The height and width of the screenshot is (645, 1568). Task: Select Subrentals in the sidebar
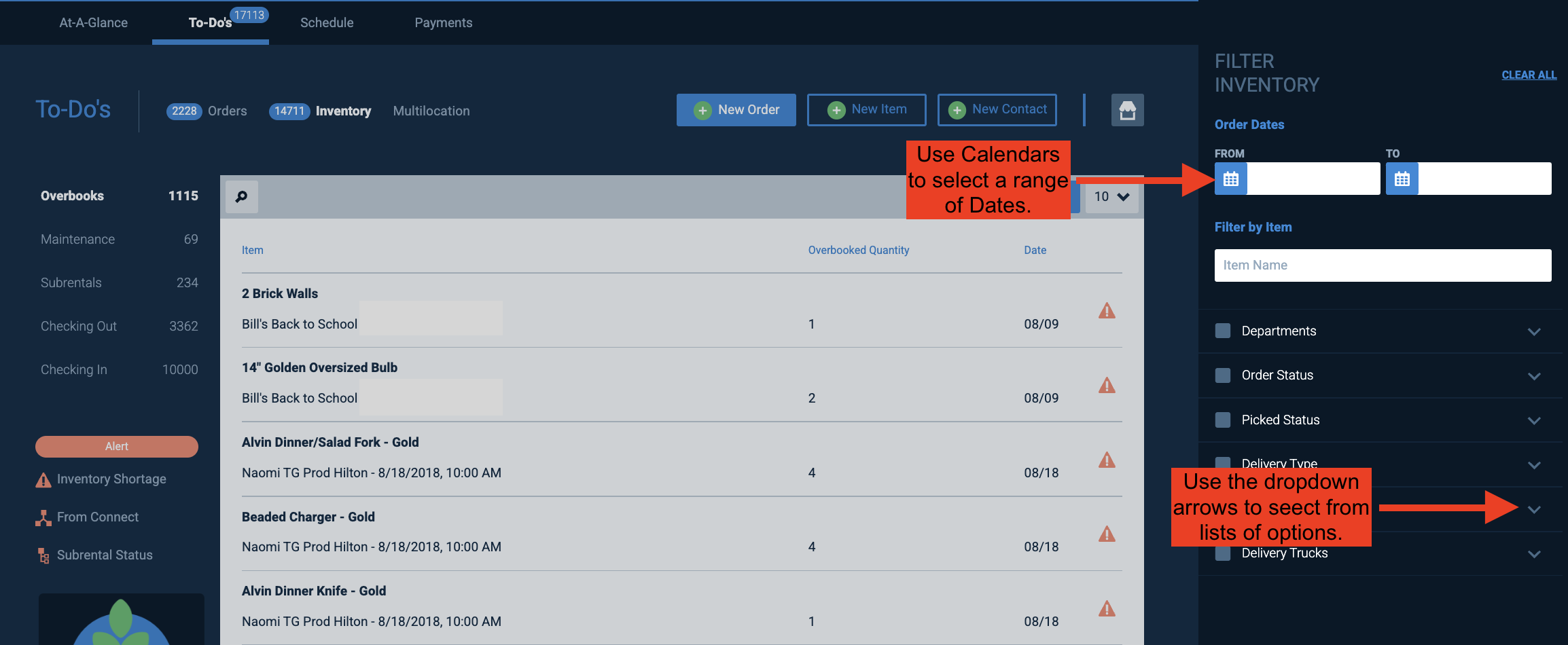pos(120,283)
